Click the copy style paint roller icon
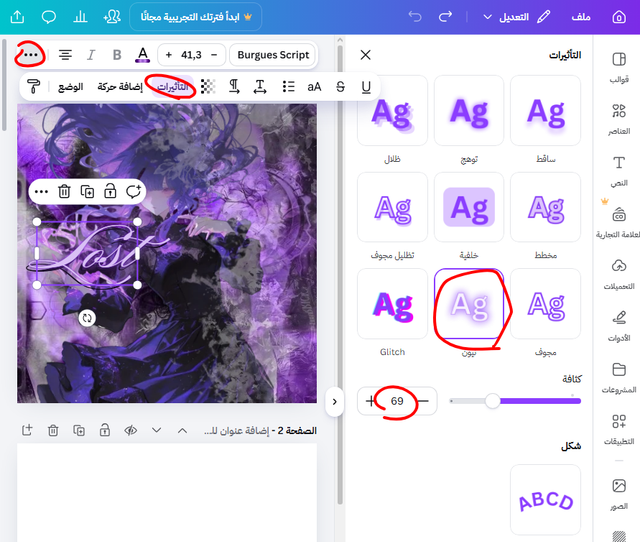The width and height of the screenshot is (640, 542). coord(33,87)
